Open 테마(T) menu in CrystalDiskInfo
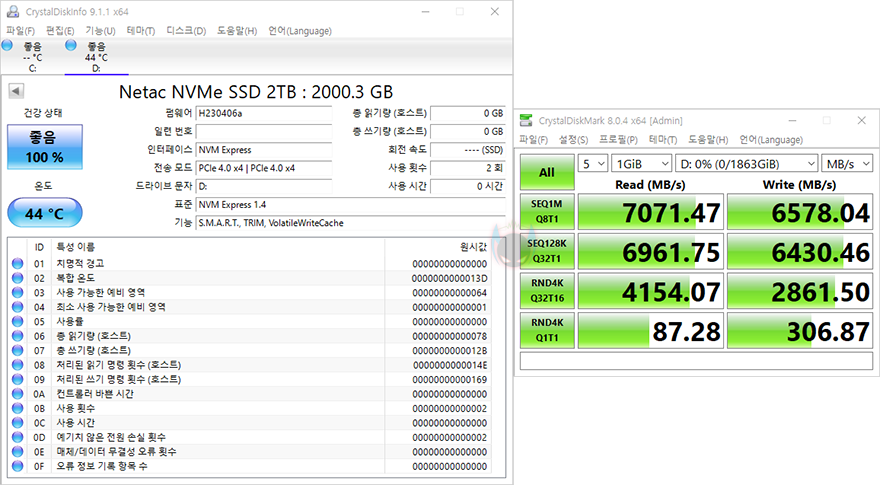 coord(140,31)
